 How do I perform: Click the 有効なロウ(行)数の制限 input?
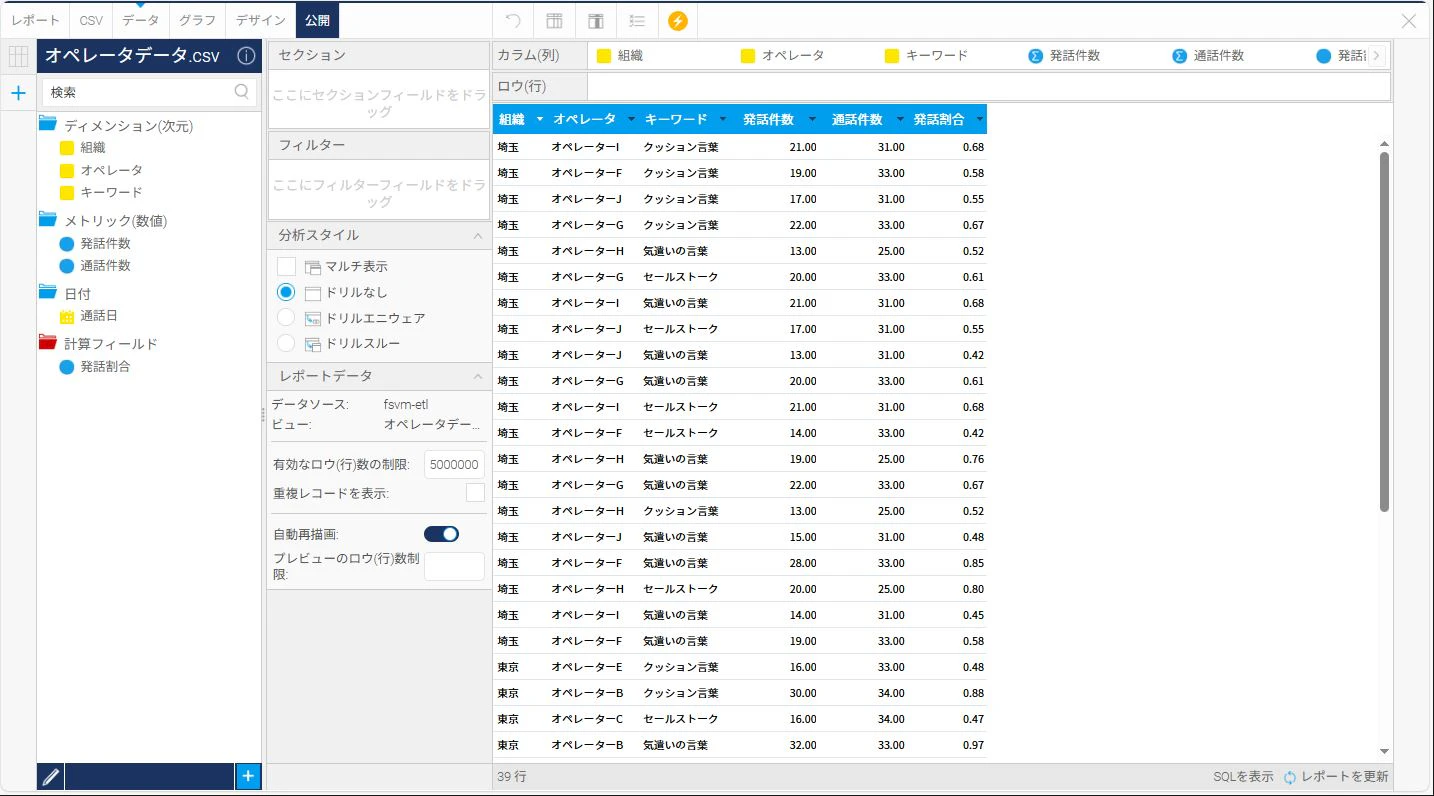pos(454,465)
